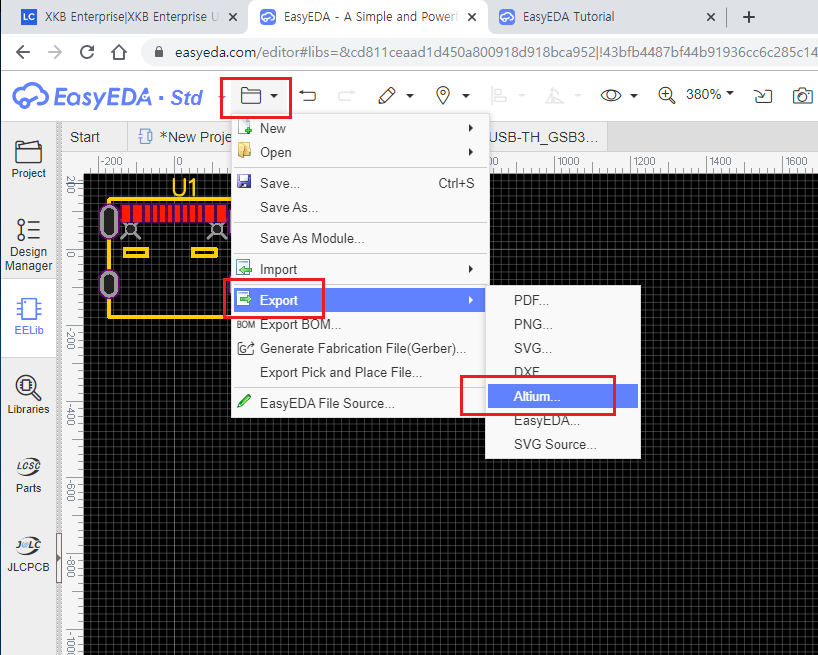Screen dimensions: 818x655
Task: Open the 380% zoom level dropdown
Action: (x=709, y=94)
